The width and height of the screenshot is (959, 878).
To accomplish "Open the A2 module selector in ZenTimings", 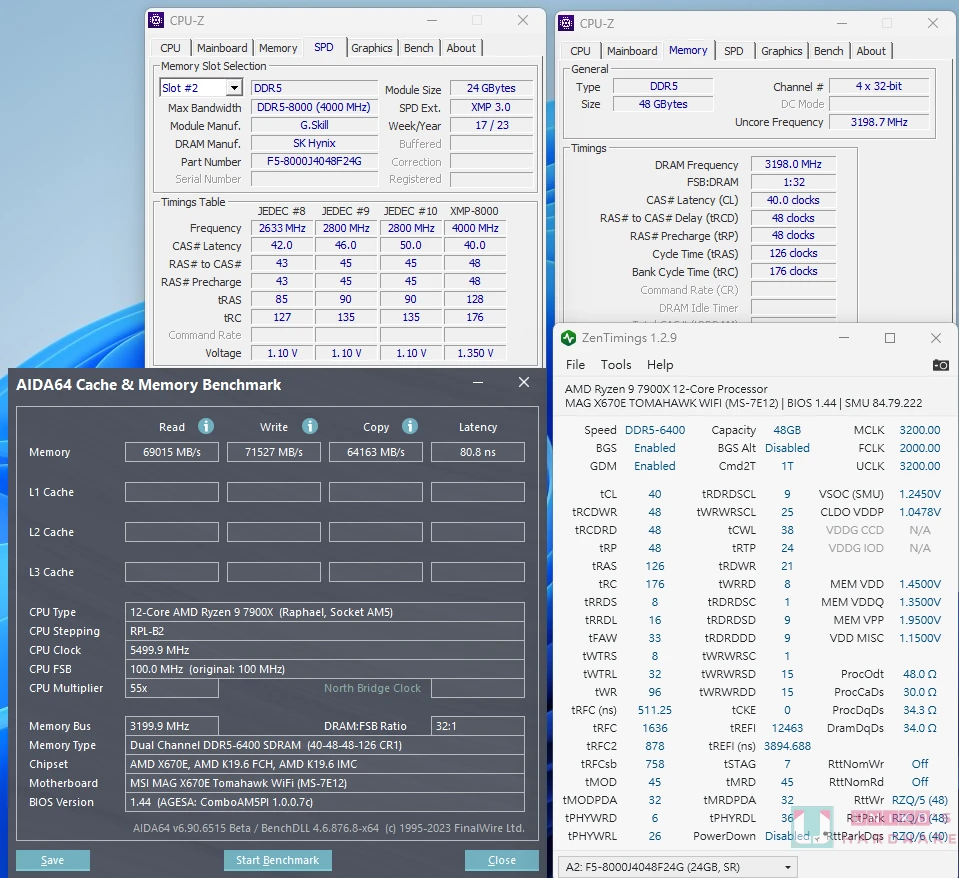I will [x=678, y=867].
